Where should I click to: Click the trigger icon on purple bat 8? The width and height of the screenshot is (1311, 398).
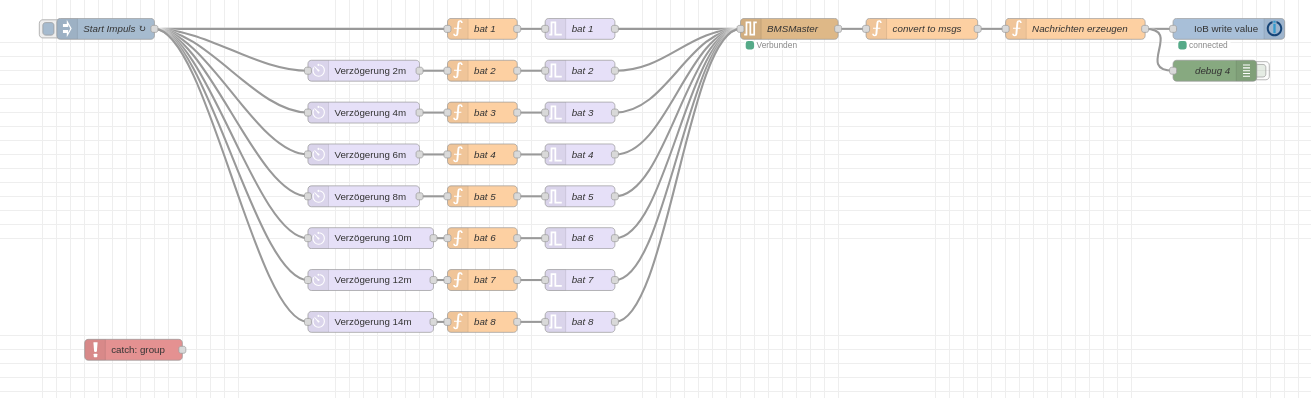[x=555, y=322]
